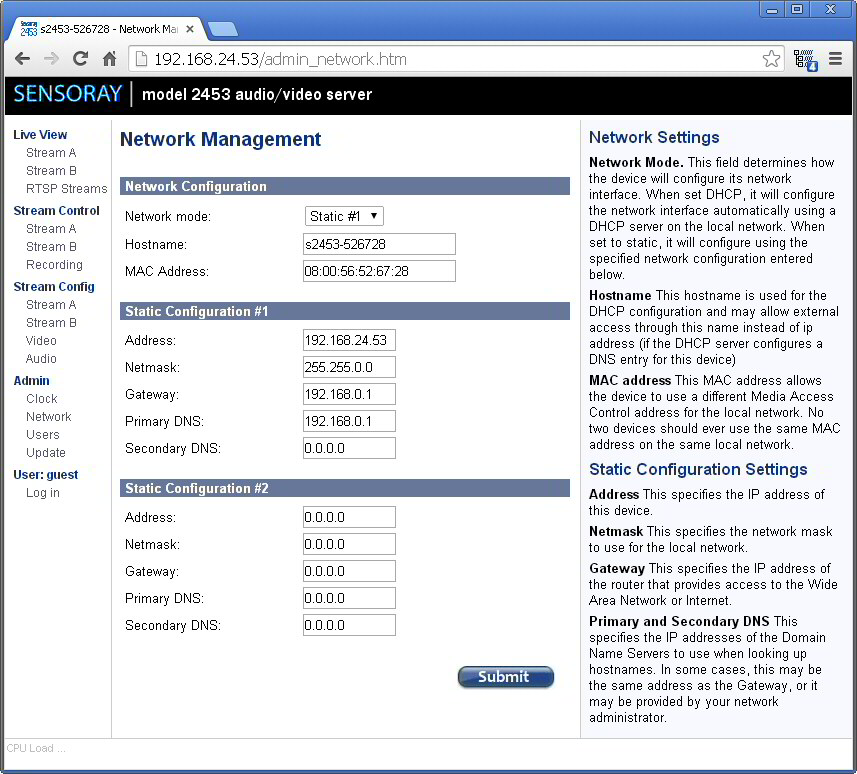Open Stream B under Stream Control

[x=51, y=247]
